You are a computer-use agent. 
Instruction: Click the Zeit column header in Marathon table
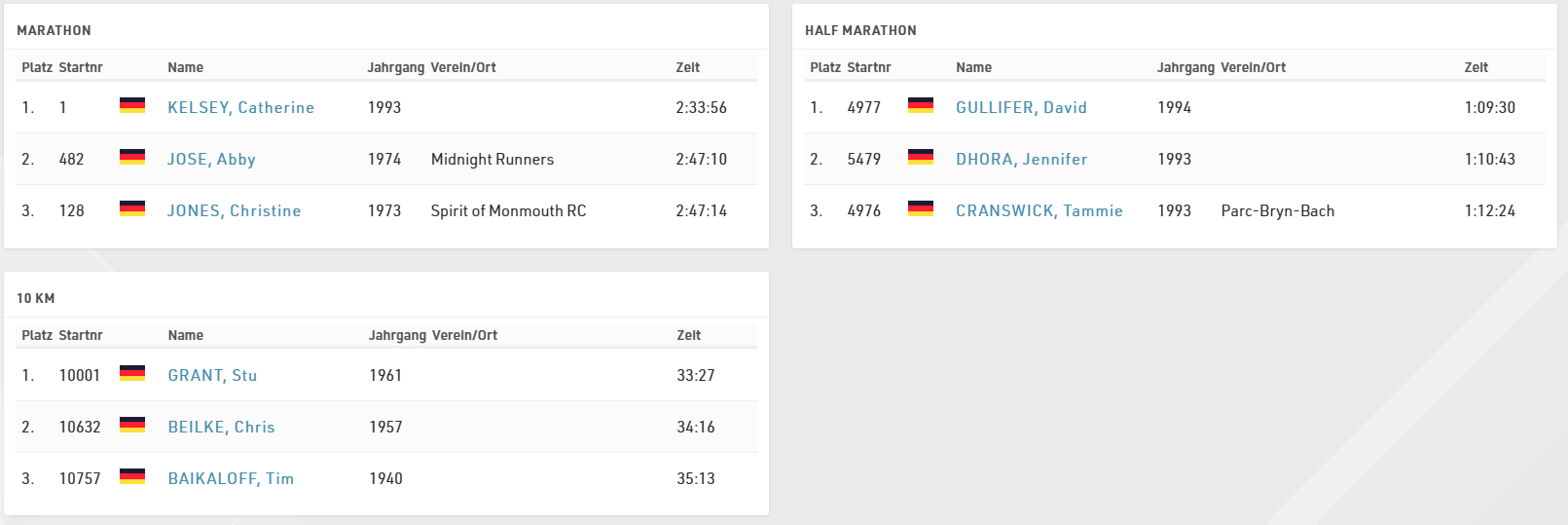point(687,67)
